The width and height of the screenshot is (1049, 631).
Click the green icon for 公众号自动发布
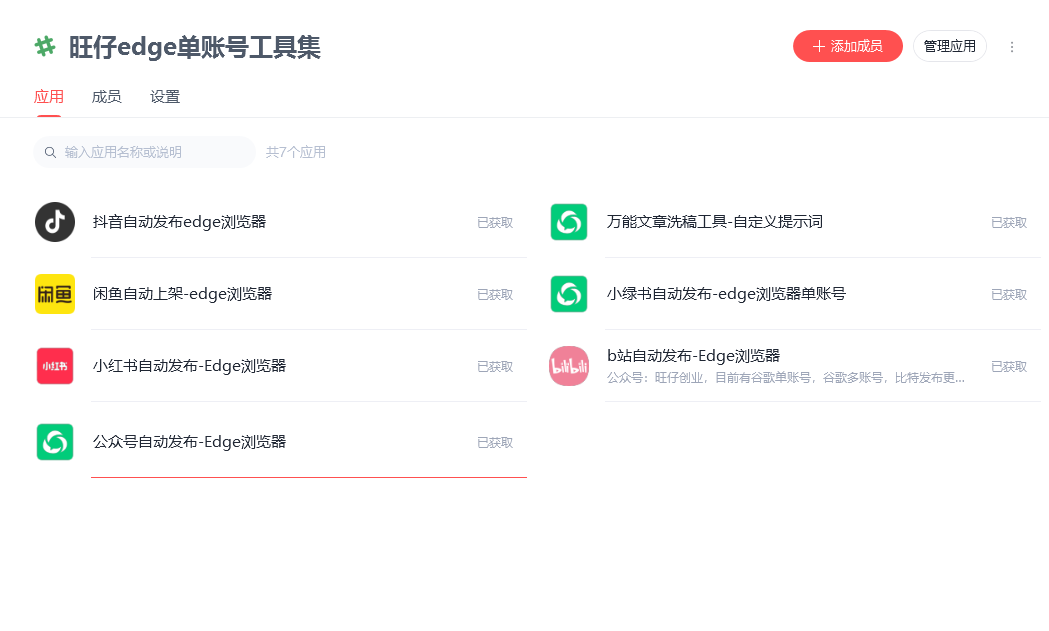(x=55, y=442)
